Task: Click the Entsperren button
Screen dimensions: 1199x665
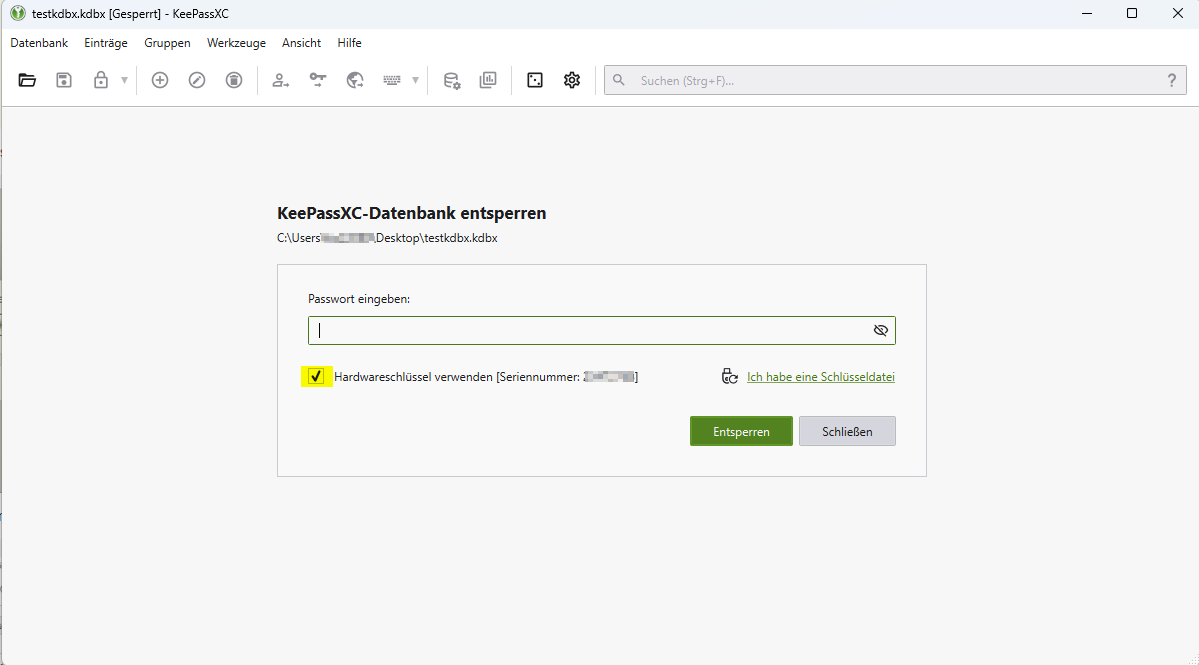Action: (x=741, y=431)
